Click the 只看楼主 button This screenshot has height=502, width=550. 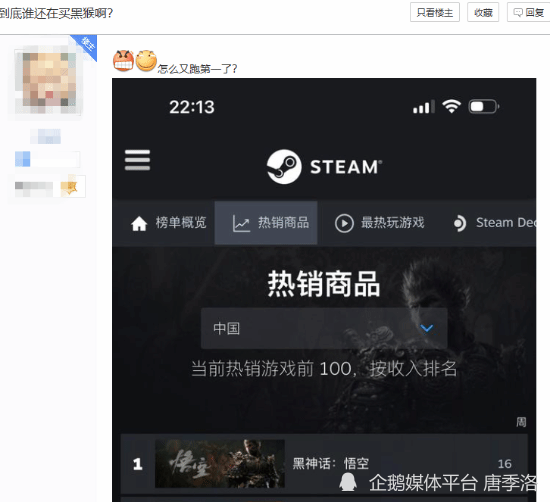[x=435, y=13]
